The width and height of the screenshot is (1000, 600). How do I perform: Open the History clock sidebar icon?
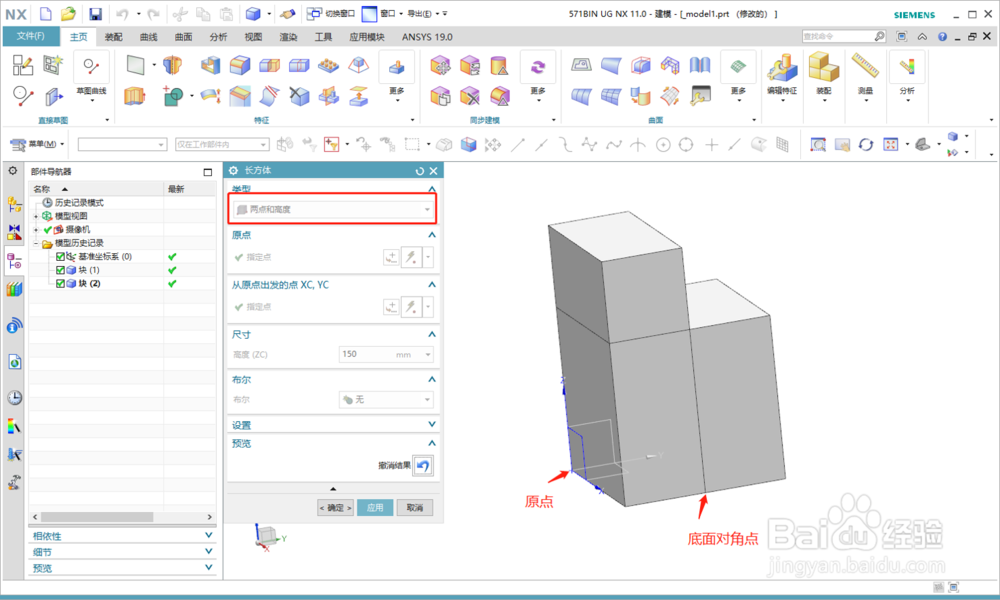(x=14, y=398)
